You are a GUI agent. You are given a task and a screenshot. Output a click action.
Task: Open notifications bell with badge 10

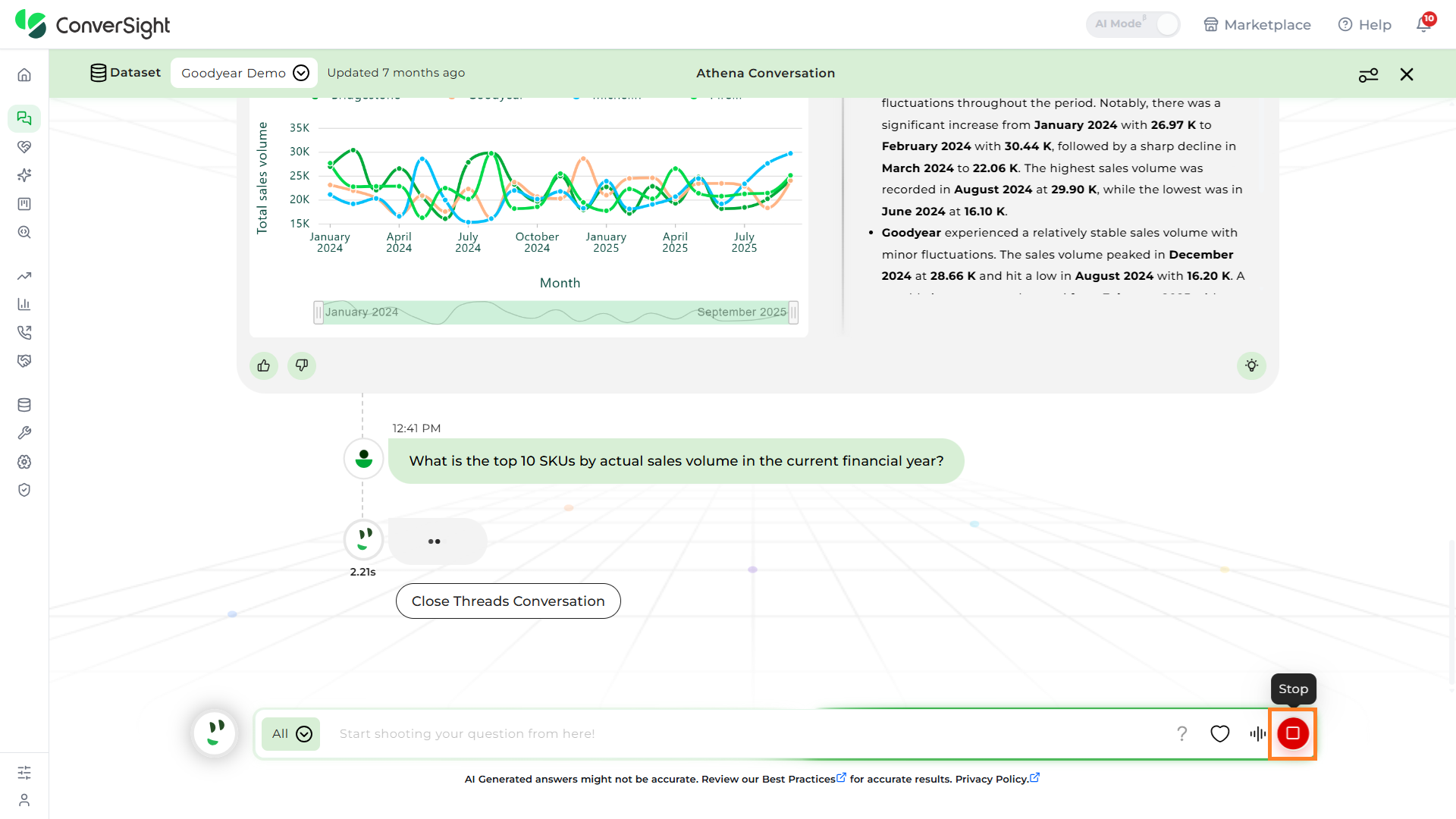(1424, 24)
